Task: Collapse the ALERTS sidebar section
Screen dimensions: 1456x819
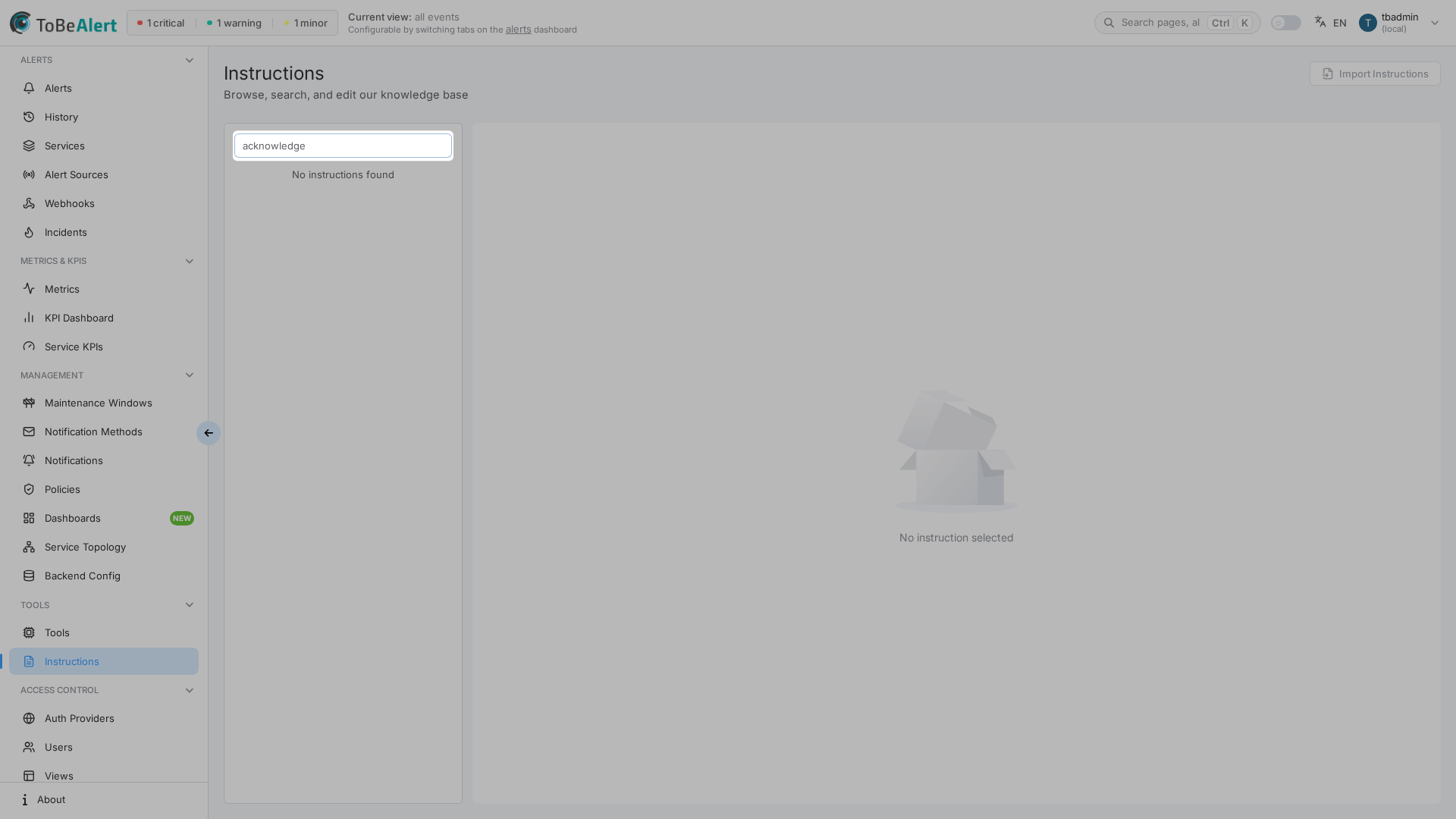Action: click(x=190, y=60)
